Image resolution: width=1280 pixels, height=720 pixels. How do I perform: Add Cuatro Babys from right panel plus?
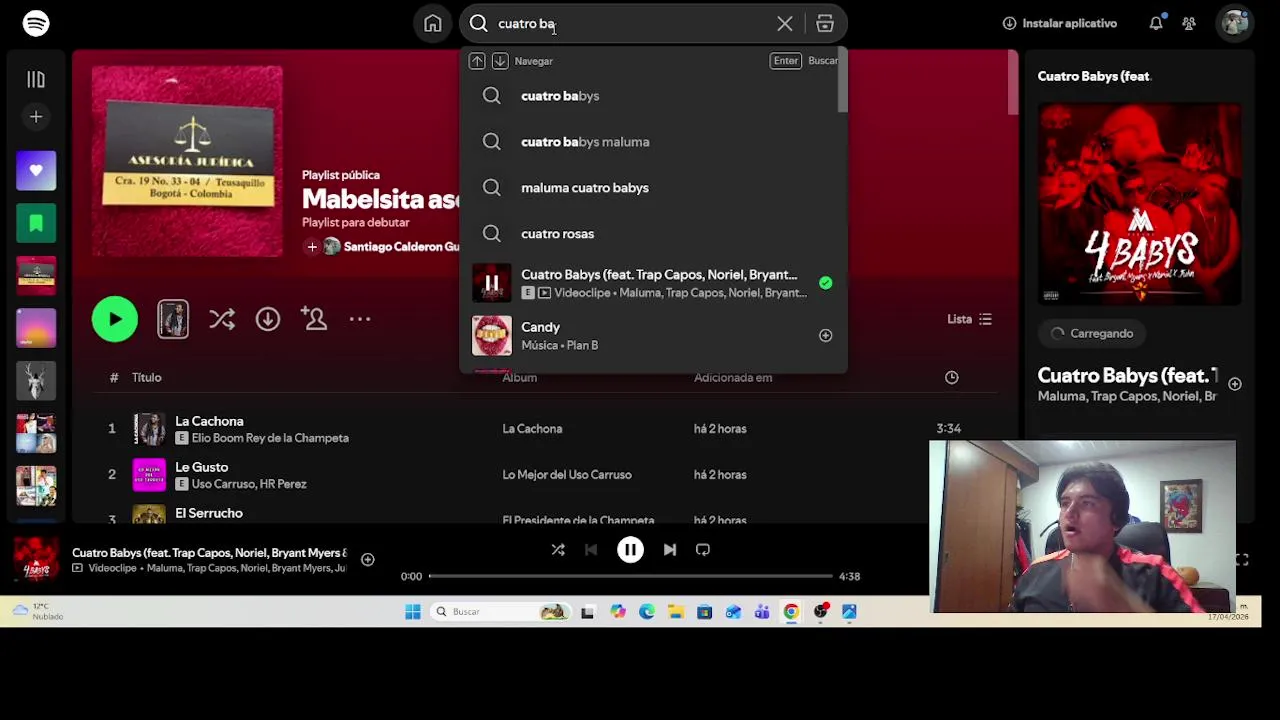pos(1235,384)
